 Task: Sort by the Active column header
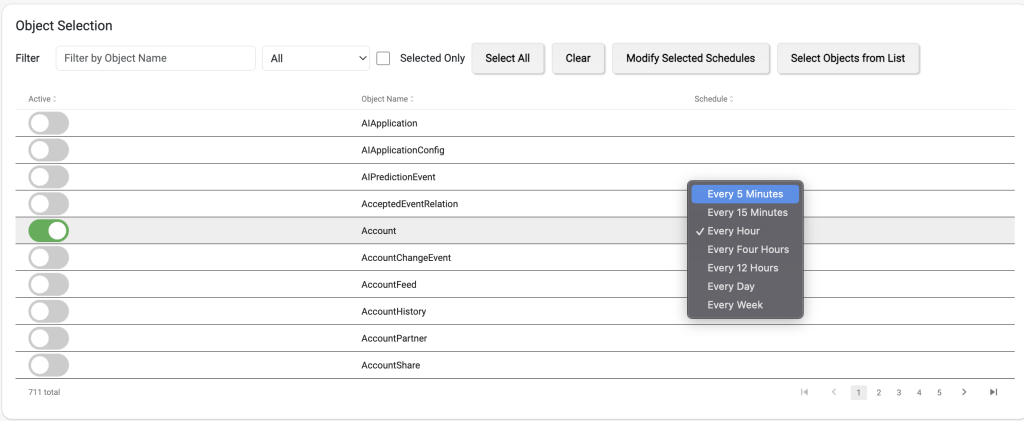(x=42, y=99)
